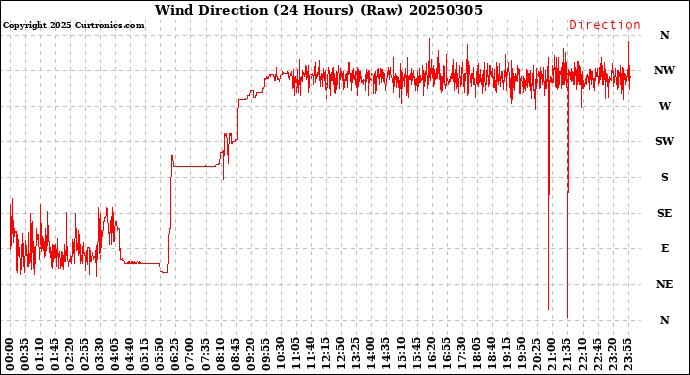The height and width of the screenshot is (375, 690).
Task: Click the '16:55' time label
Action: (x=446, y=354)
